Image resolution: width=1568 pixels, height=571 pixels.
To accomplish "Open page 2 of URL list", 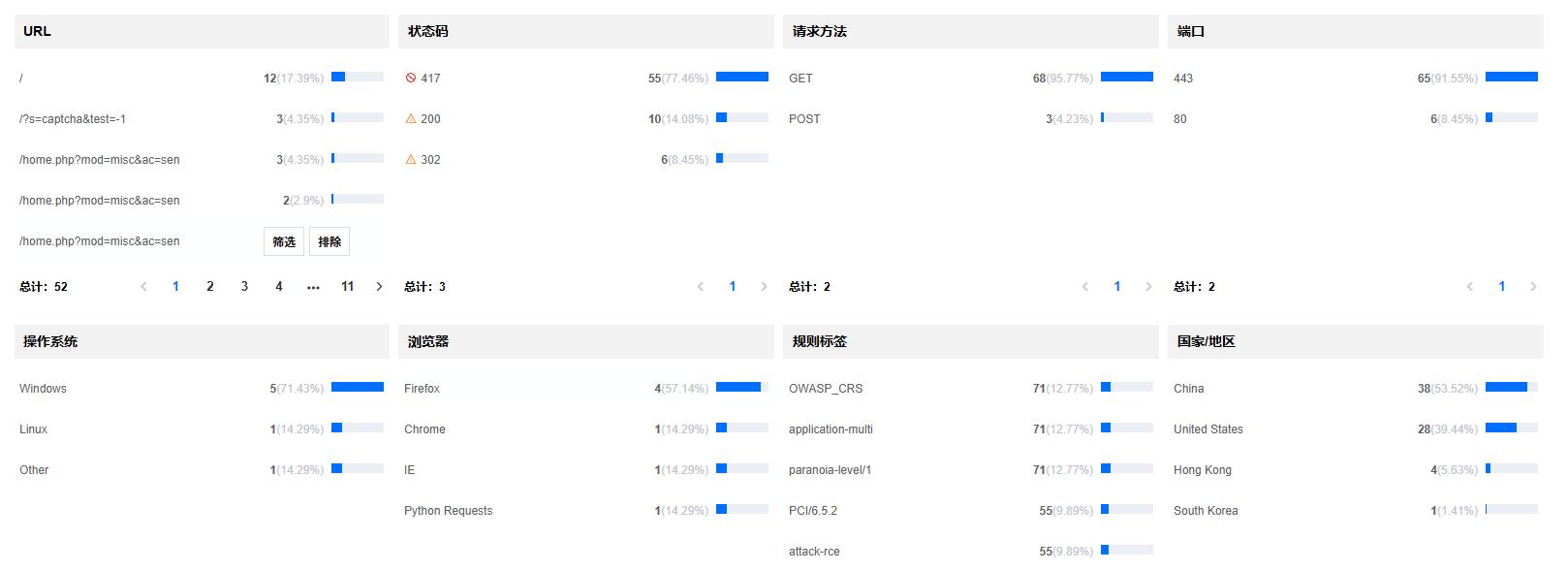I will pos(210,287).
